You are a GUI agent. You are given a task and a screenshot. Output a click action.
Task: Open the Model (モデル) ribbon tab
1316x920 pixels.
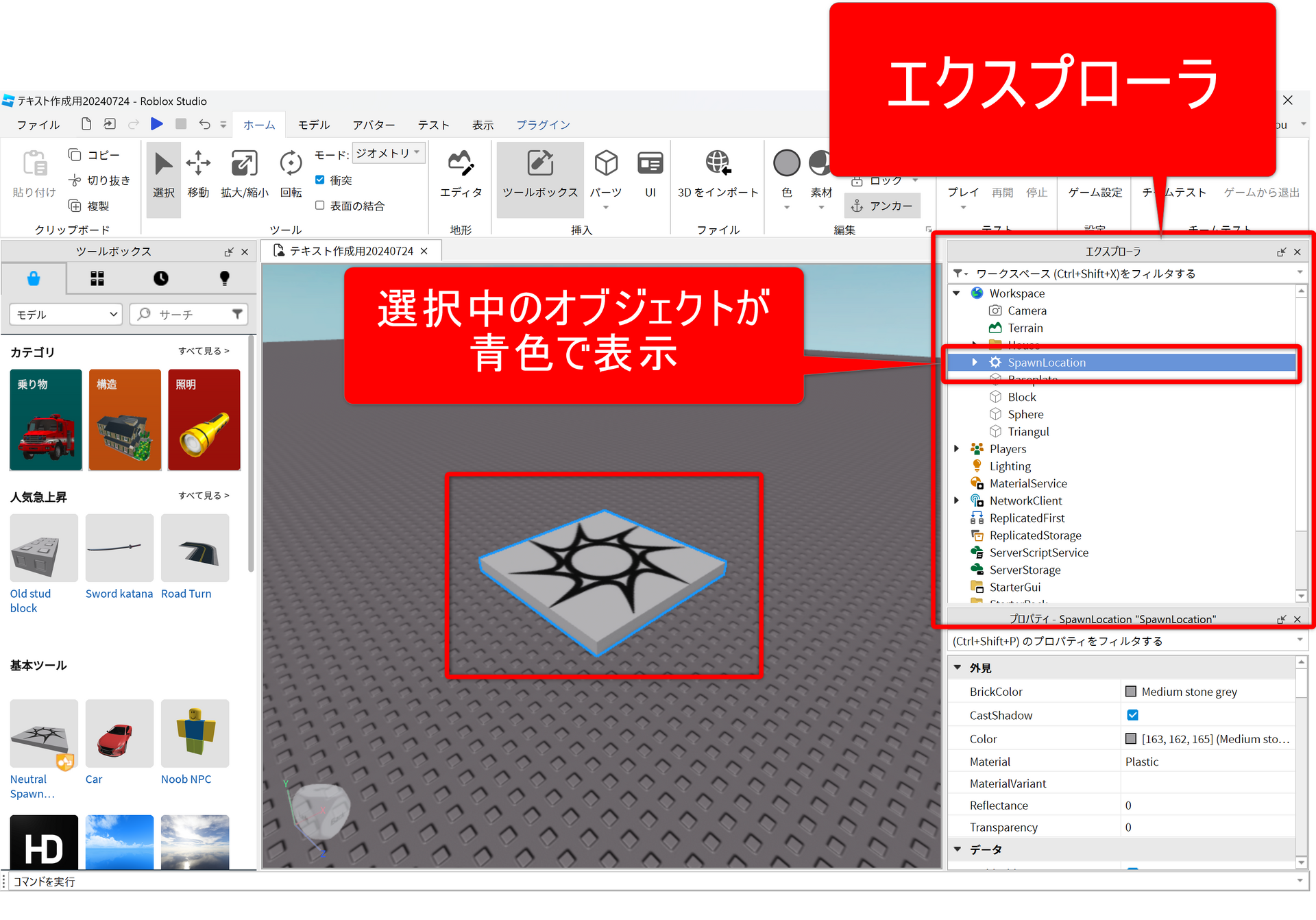[314, 125]
